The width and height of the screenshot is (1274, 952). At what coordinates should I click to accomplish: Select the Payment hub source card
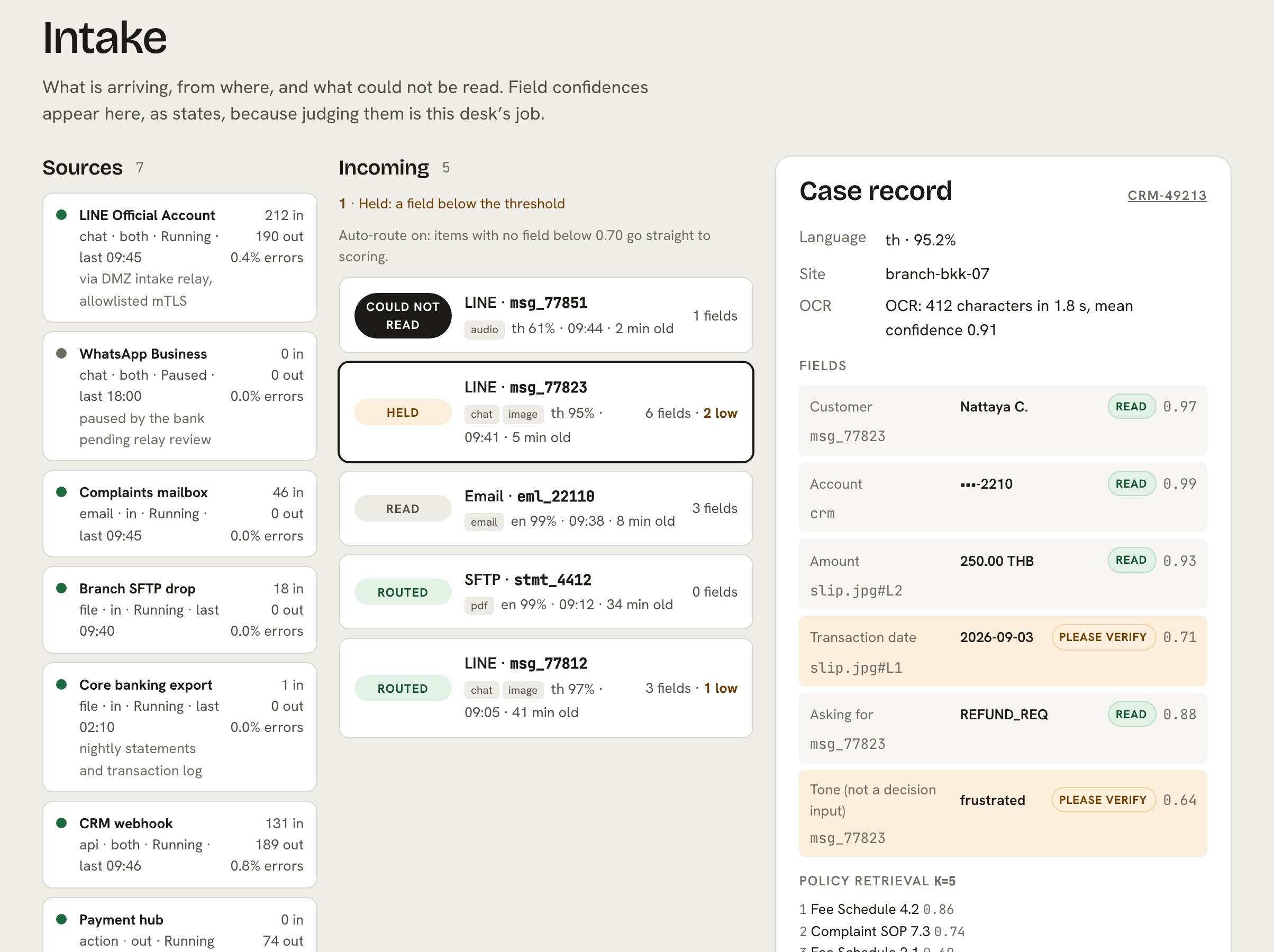(180, 925)
